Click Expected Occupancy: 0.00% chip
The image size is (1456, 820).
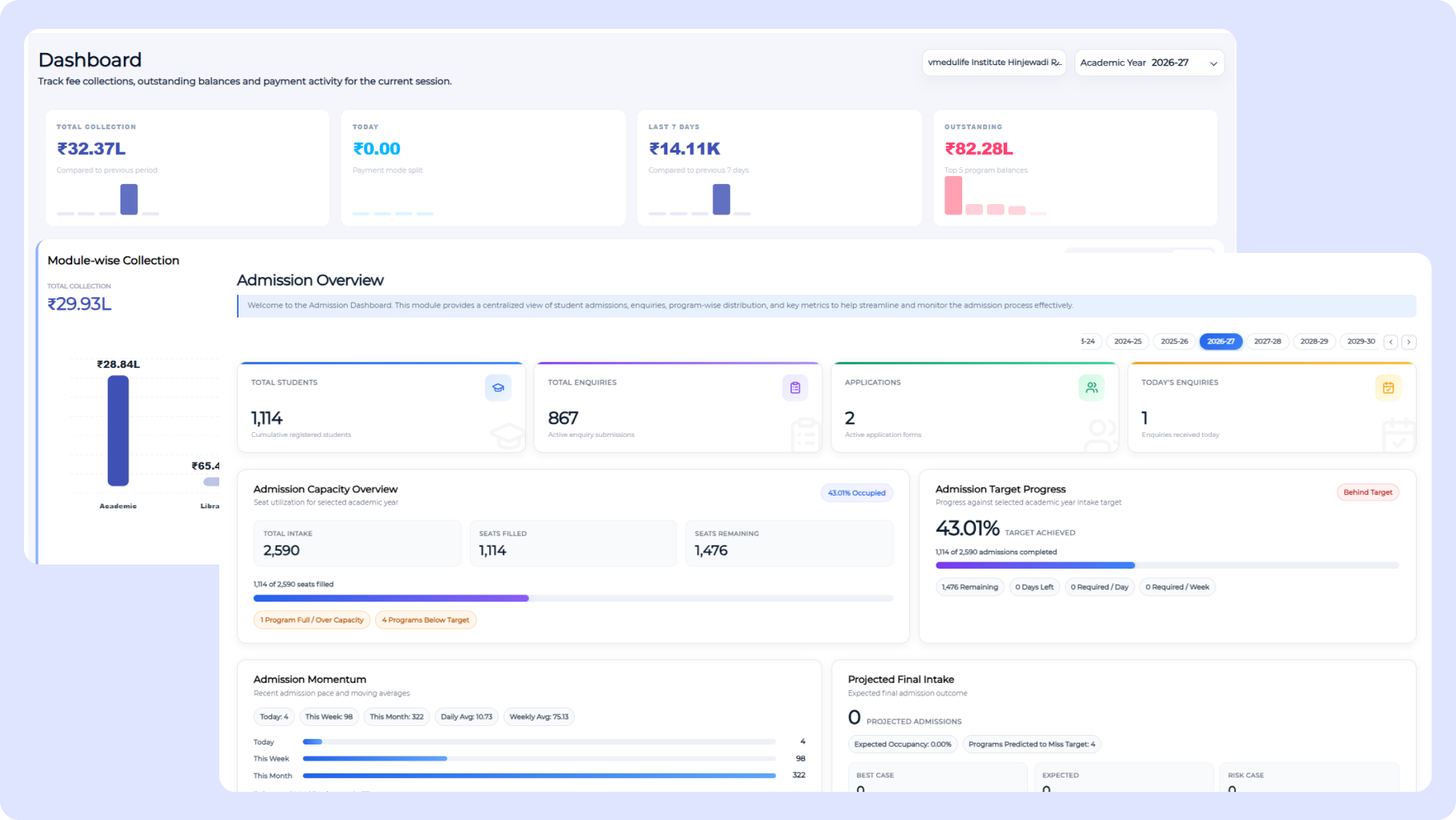tap(903, 745)
